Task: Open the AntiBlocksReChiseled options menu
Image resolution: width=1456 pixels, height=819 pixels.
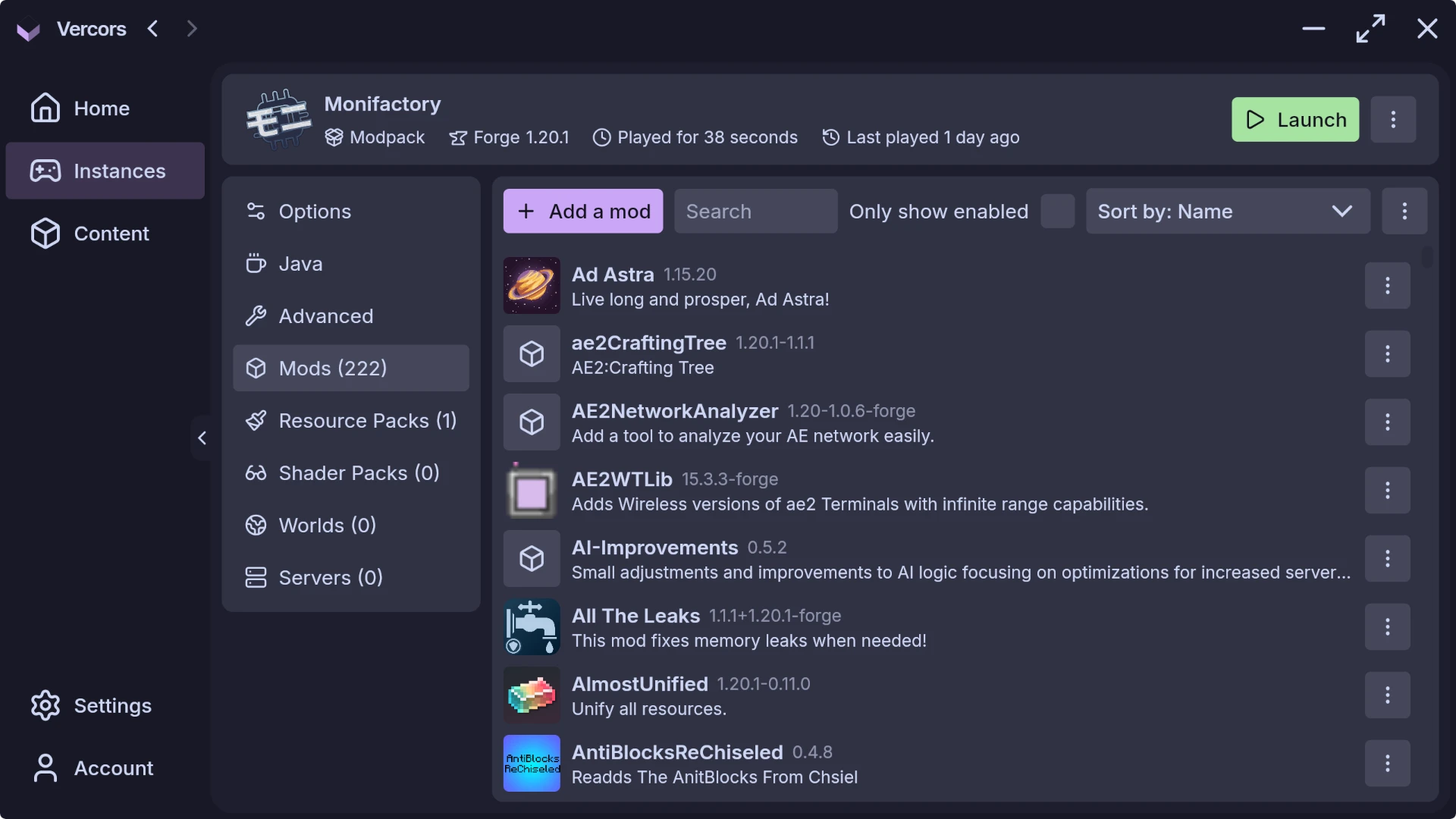Action: click(x=1388, y=763)
